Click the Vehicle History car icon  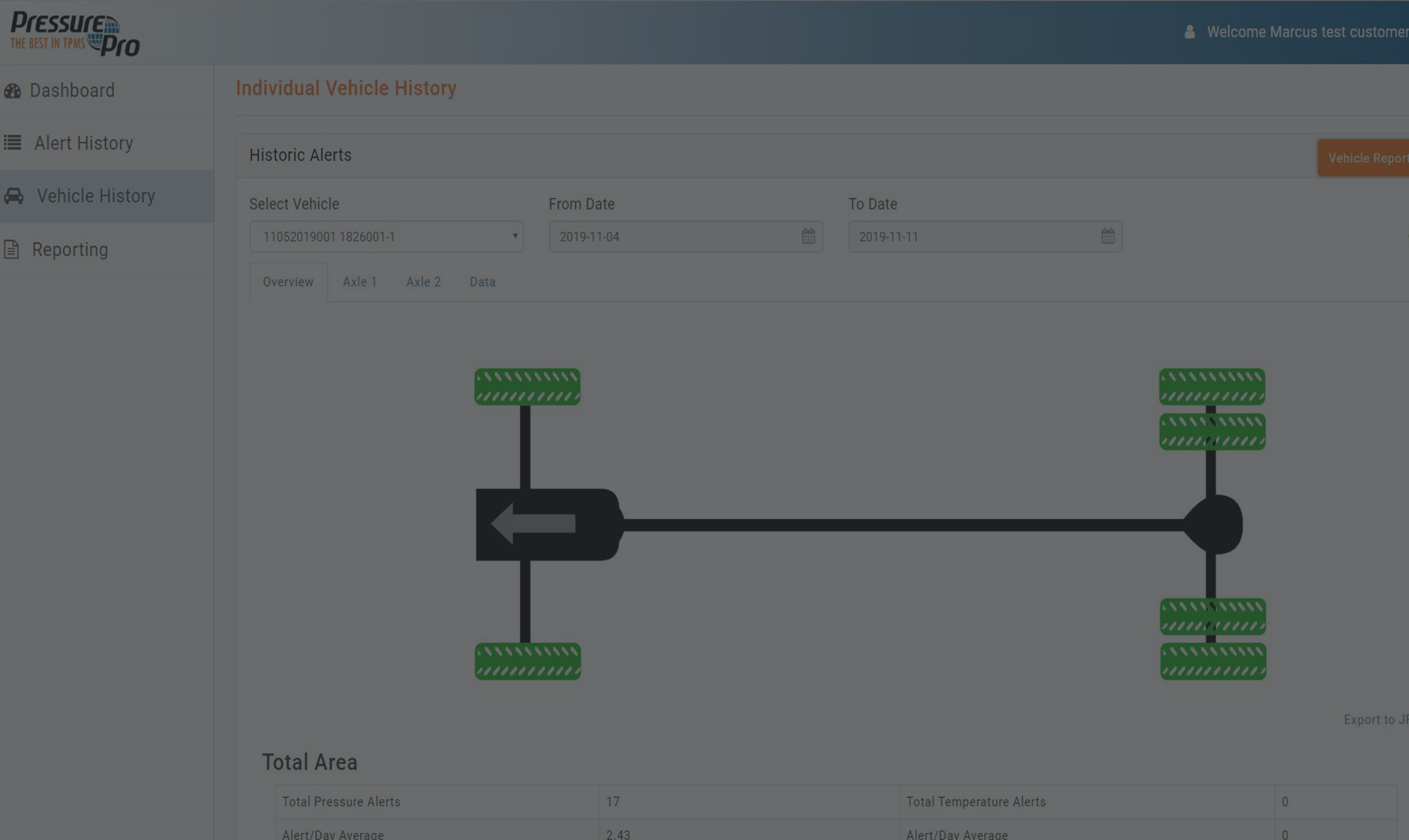point(13,196)
